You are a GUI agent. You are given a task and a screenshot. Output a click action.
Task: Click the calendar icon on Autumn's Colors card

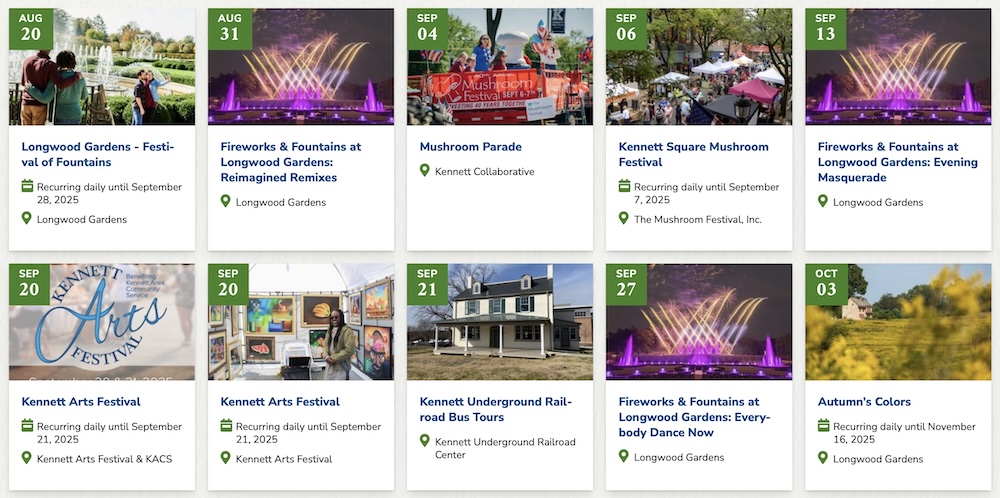[824, 426]
